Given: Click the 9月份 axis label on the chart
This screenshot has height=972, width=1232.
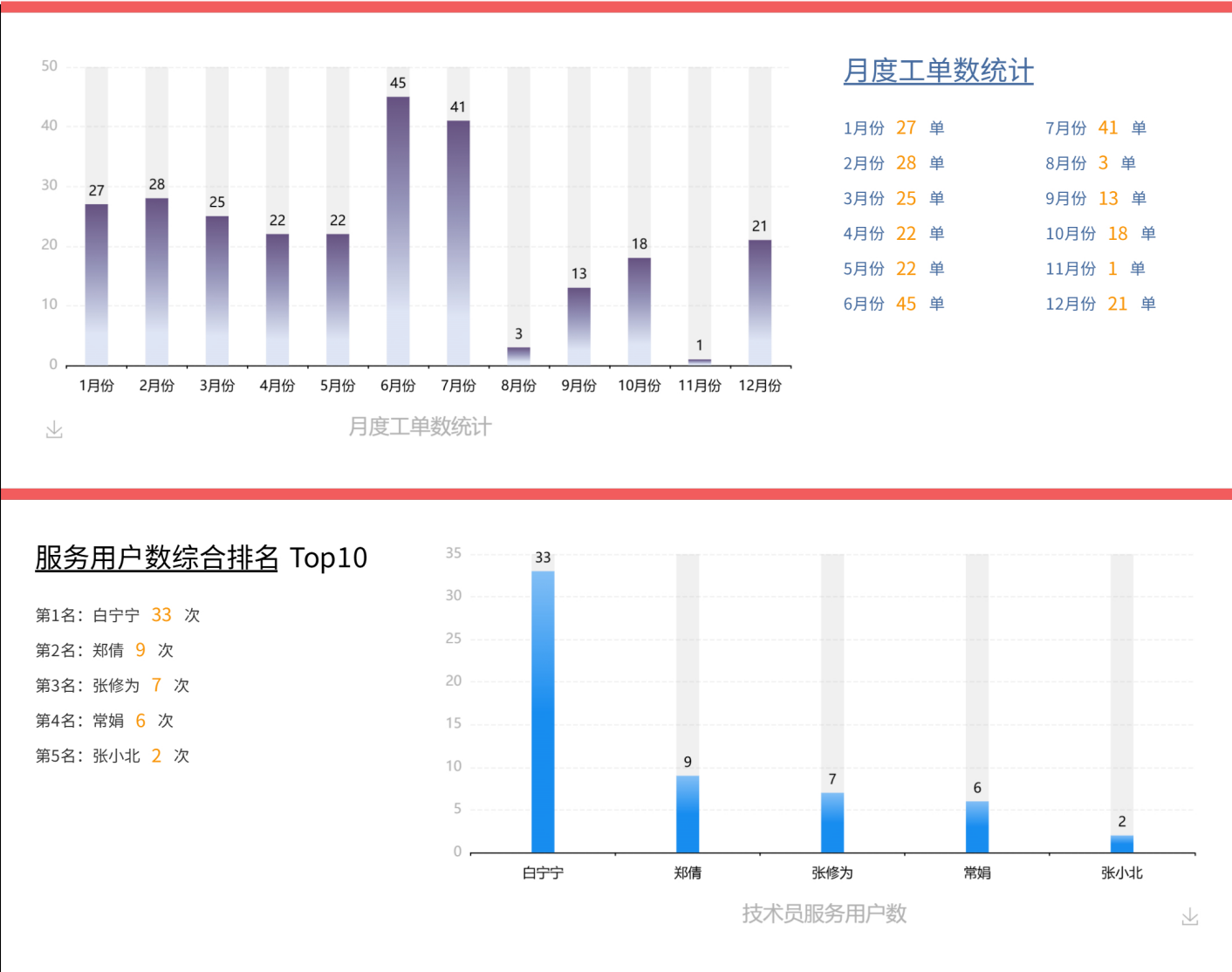Looking at the screenshot, I should pyautogui.click(x=578, y=385).
